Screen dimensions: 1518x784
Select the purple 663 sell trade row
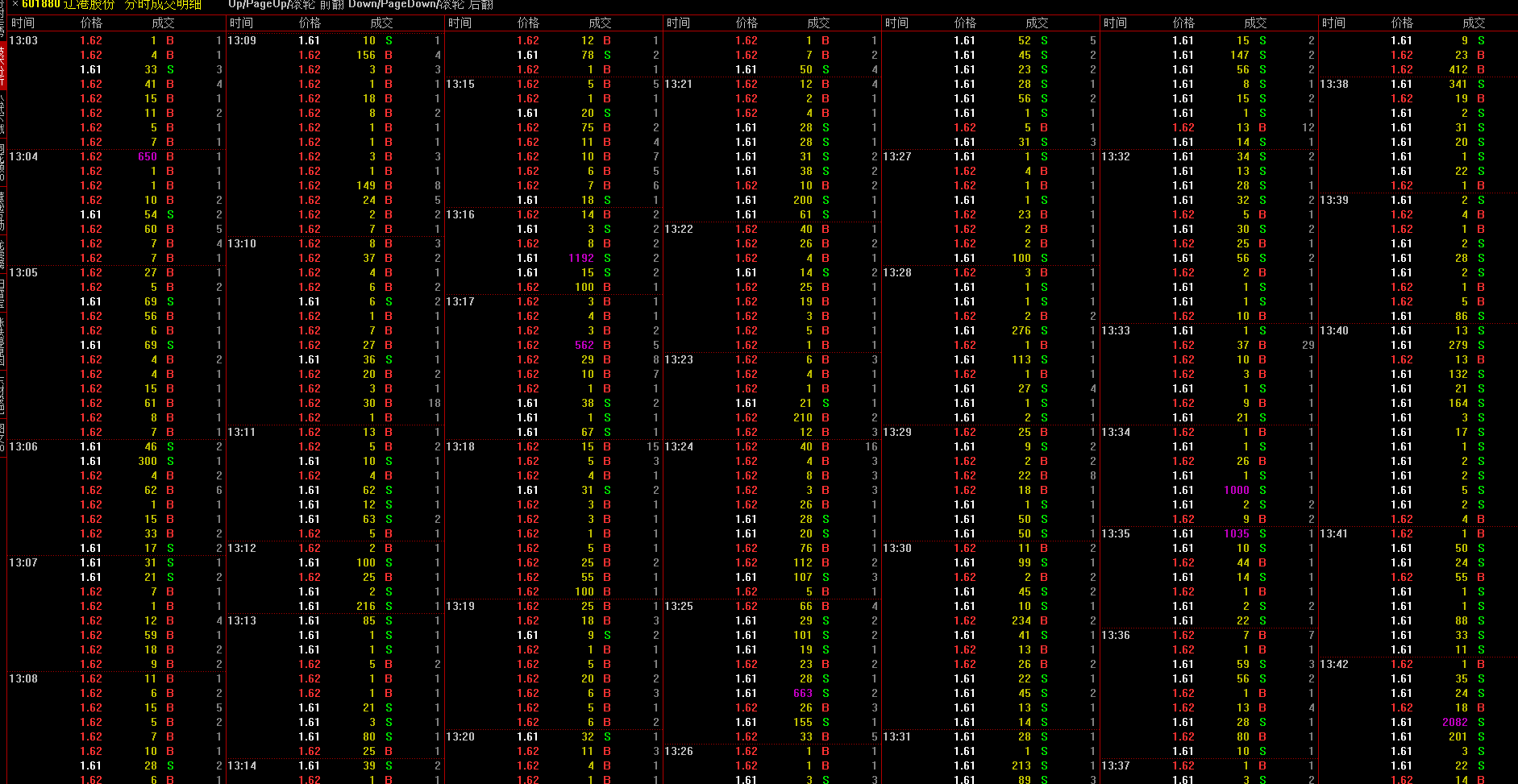(802, 694)
